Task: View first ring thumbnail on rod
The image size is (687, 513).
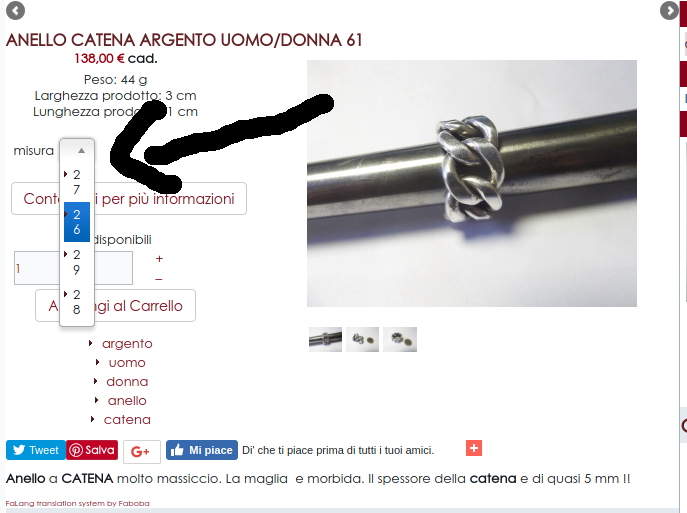Action: coord(325,340)
